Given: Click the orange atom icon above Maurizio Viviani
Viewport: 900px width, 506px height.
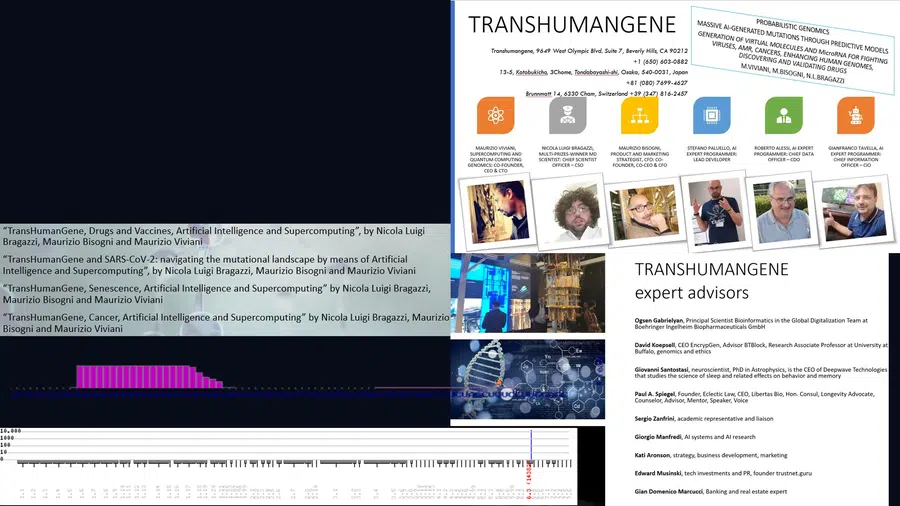Looking at the screenshot, I should coord(495,115).
